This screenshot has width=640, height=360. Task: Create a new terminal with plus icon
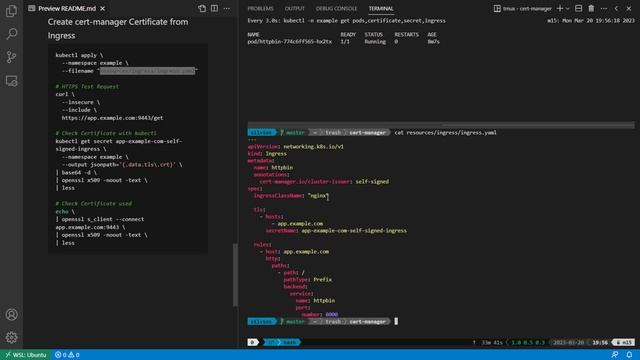coord(560,9)
